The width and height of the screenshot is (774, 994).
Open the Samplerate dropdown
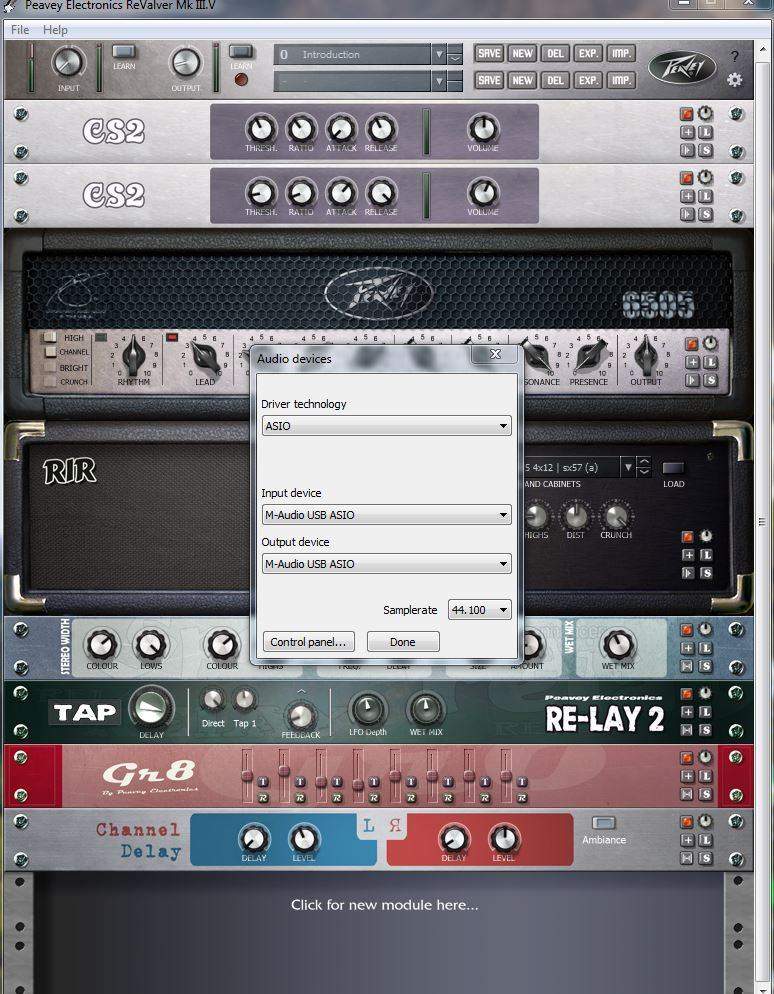tap(480, 610)
